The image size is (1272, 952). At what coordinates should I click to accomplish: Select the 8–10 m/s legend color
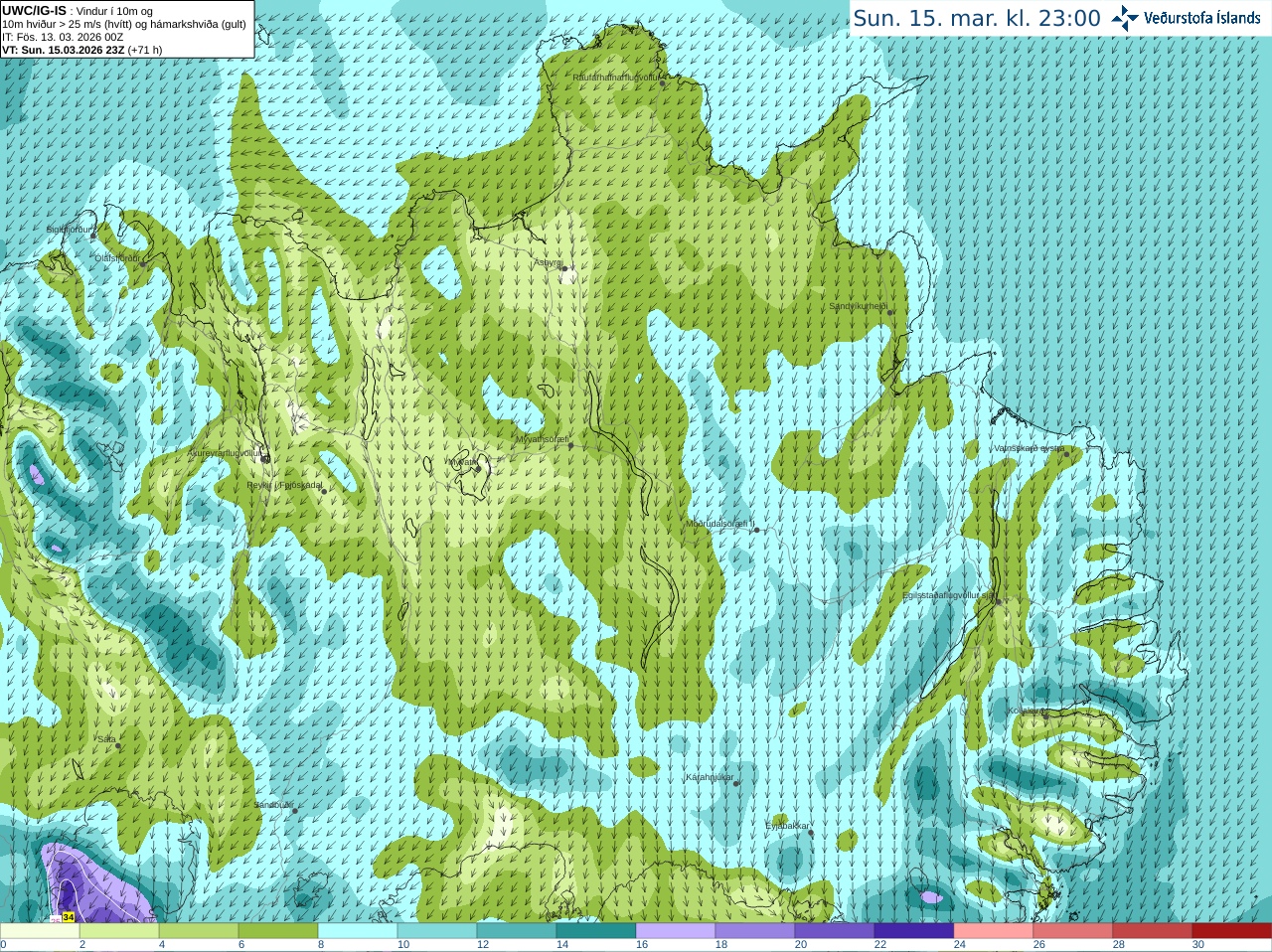(x=358, y=931)
